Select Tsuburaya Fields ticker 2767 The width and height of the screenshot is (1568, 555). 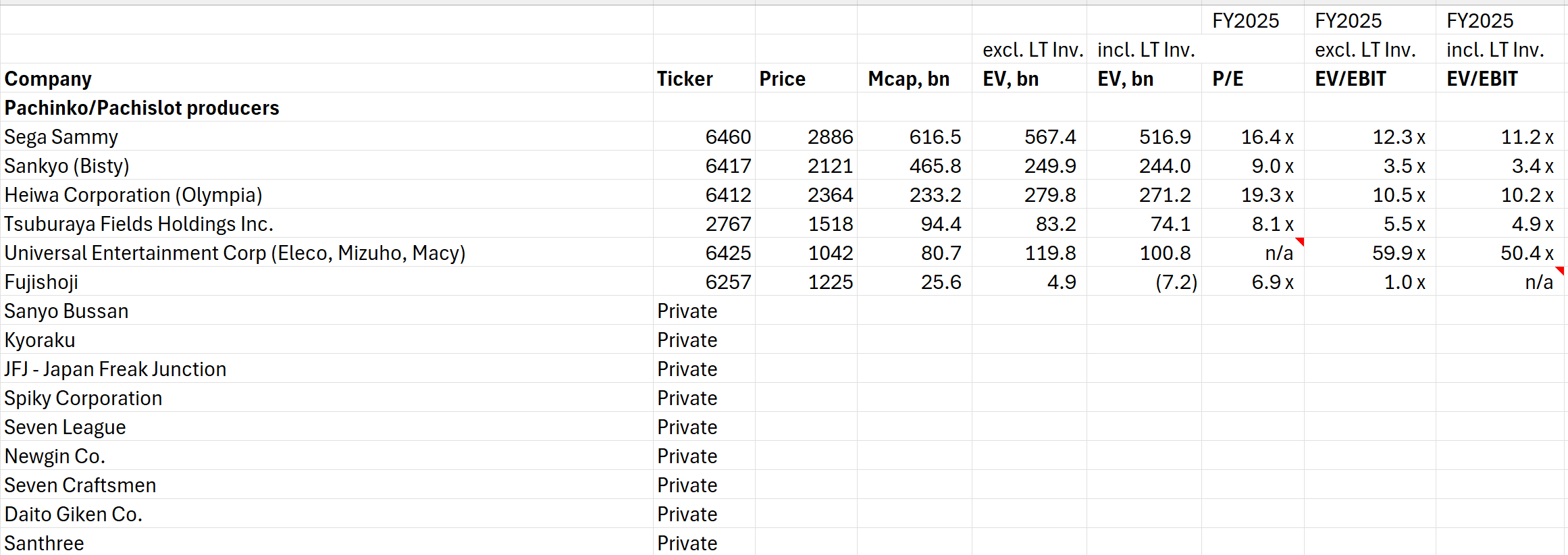point(704,223)
